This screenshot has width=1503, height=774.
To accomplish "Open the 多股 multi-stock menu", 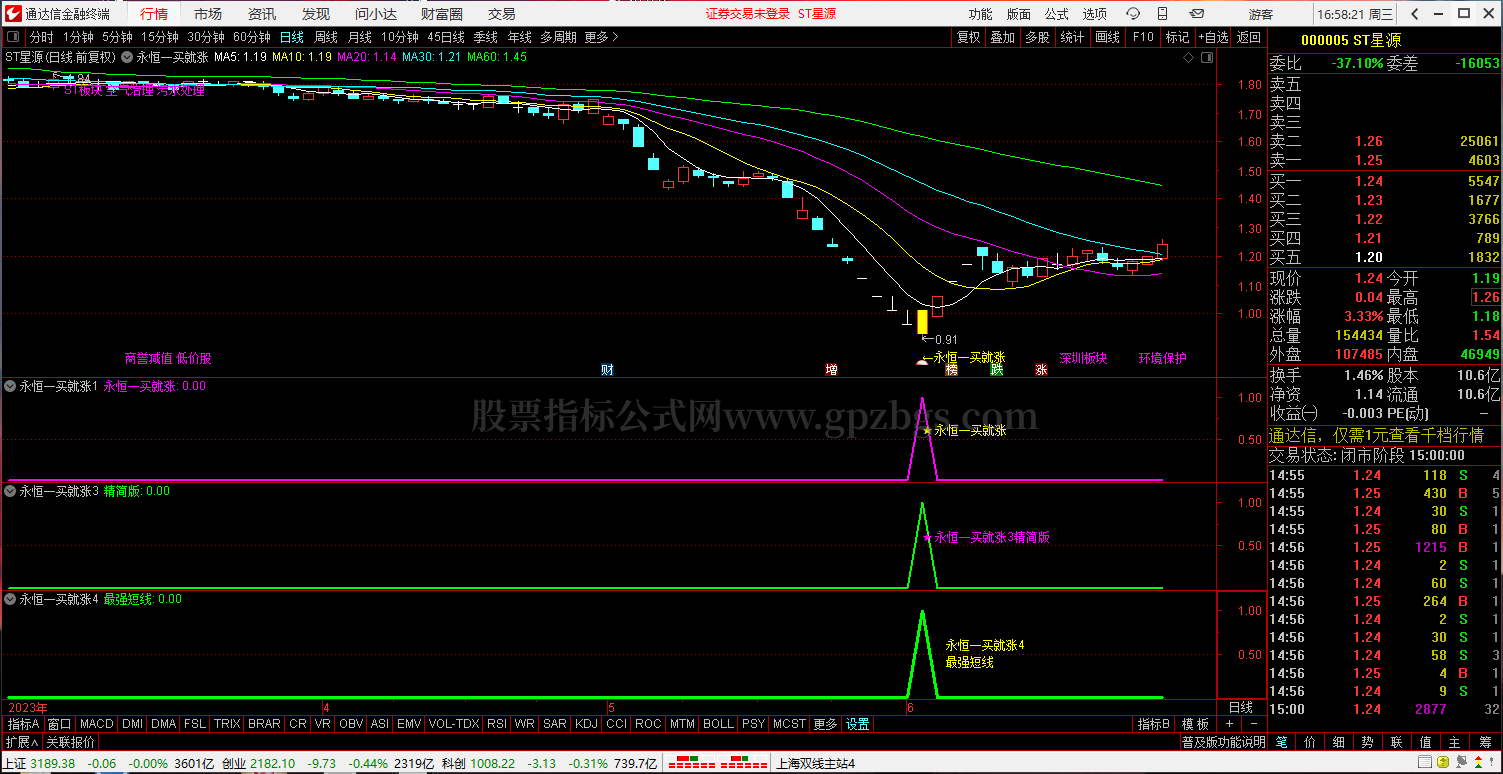I will pyautogui.click(x=1037, y=37).
